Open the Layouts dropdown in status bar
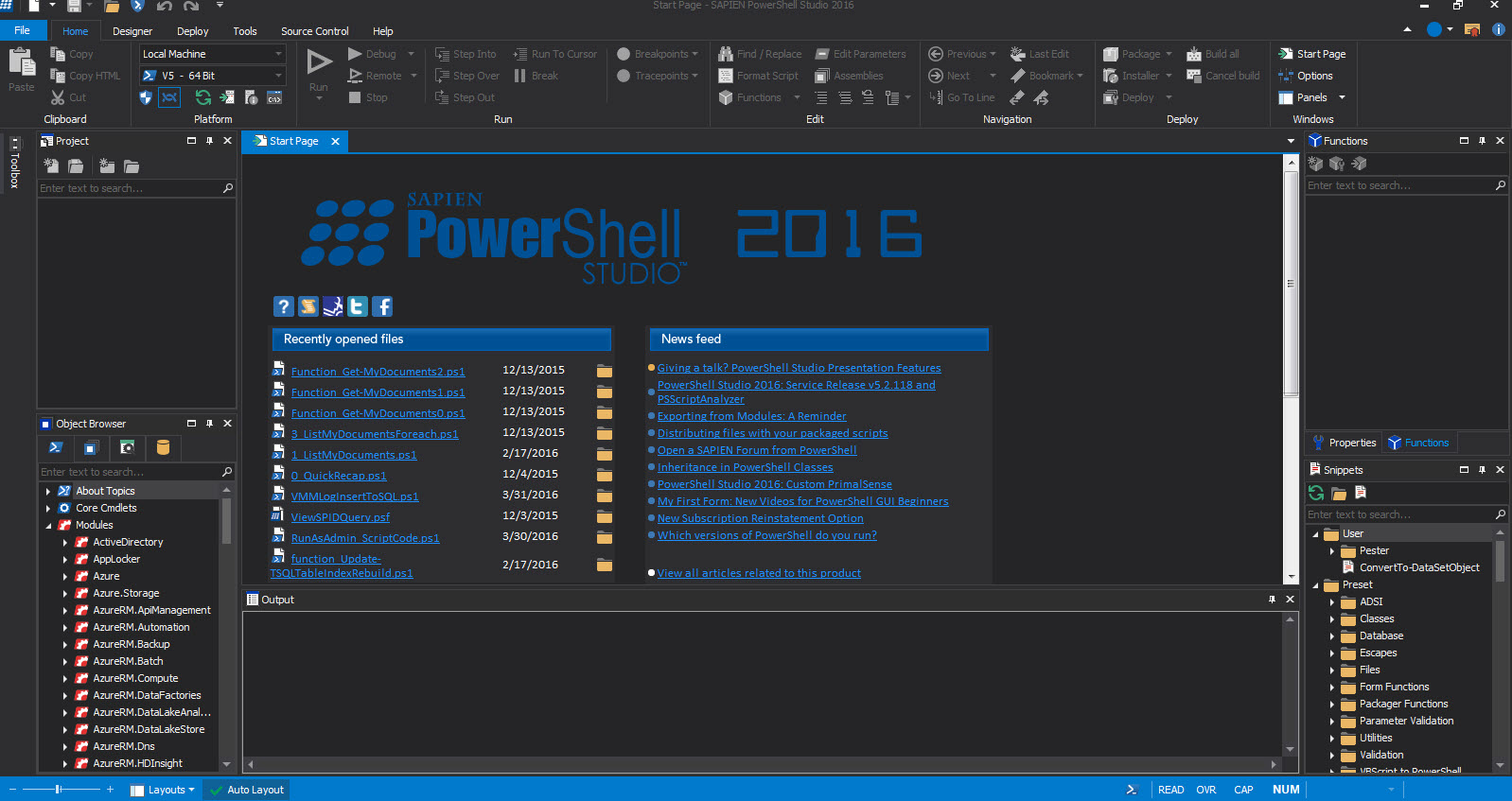The image size is (1512, 801). pyautogui.click(x=163, y=790)
